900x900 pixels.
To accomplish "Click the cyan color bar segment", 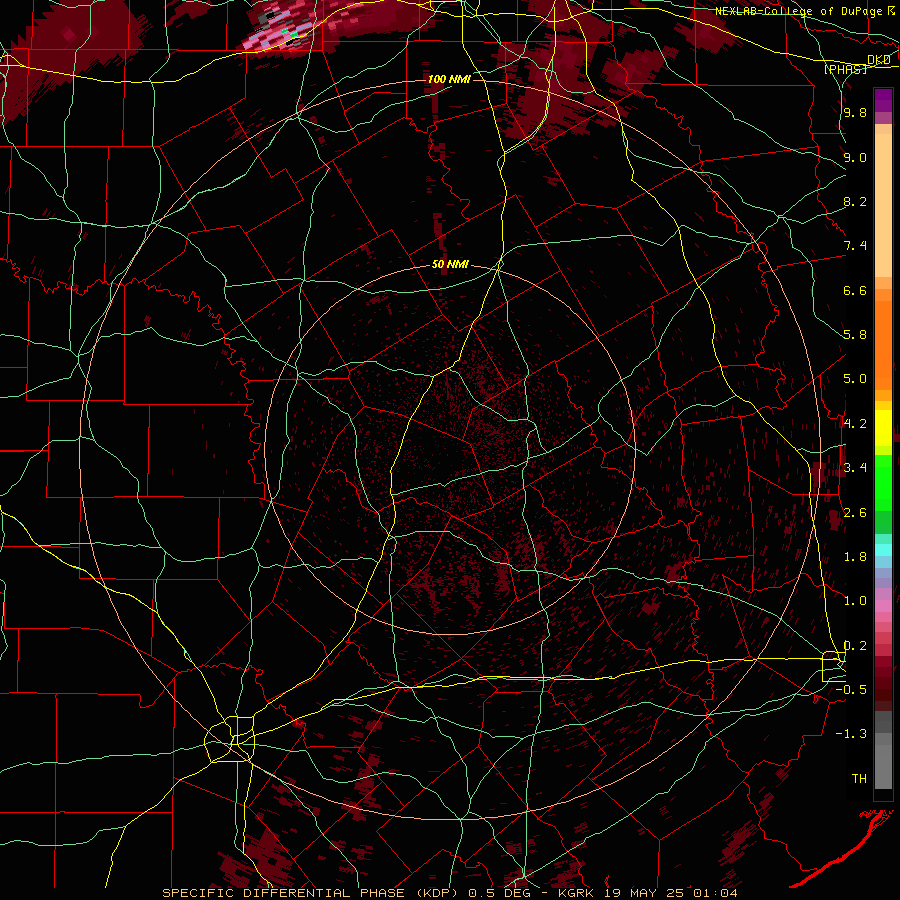I will pyautogui.click(x=883, y=550).
